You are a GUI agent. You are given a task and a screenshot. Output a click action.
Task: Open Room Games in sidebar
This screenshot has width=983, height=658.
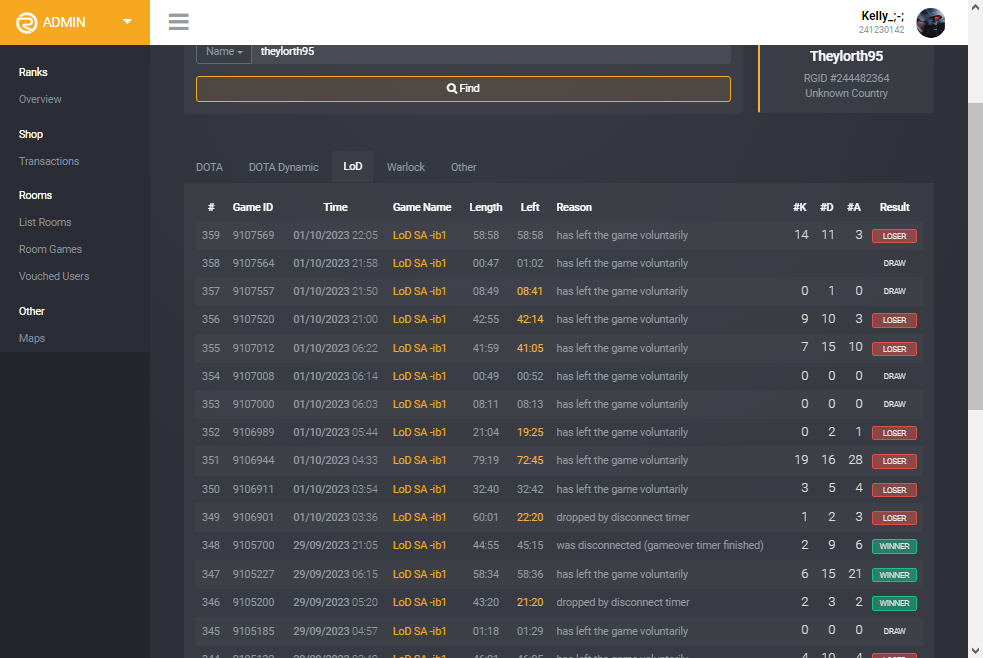tap(50, 249)
